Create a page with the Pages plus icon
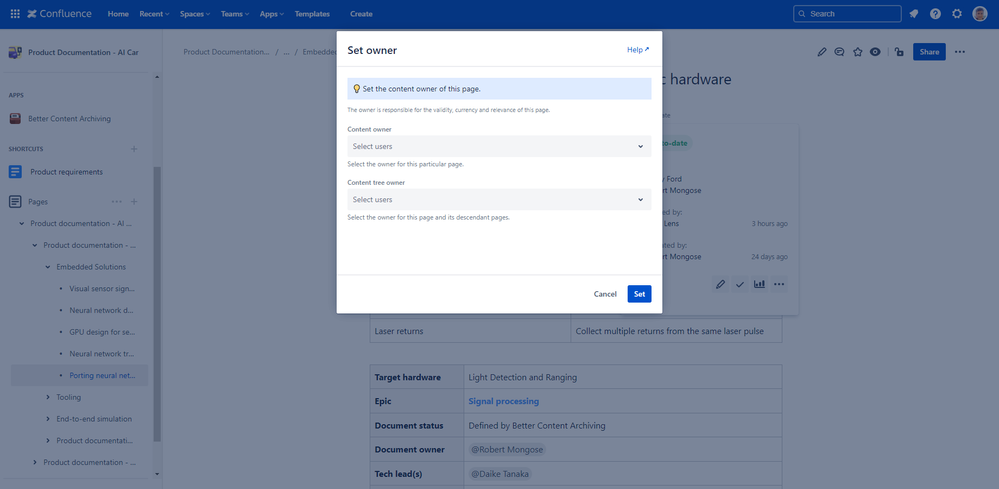This screenshot has width=999, height=489. click(134, 202)
